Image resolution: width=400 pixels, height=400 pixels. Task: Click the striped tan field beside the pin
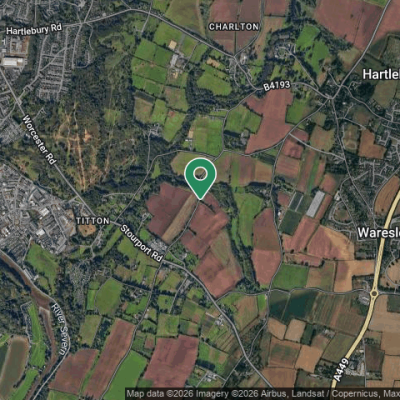point(180,218)
